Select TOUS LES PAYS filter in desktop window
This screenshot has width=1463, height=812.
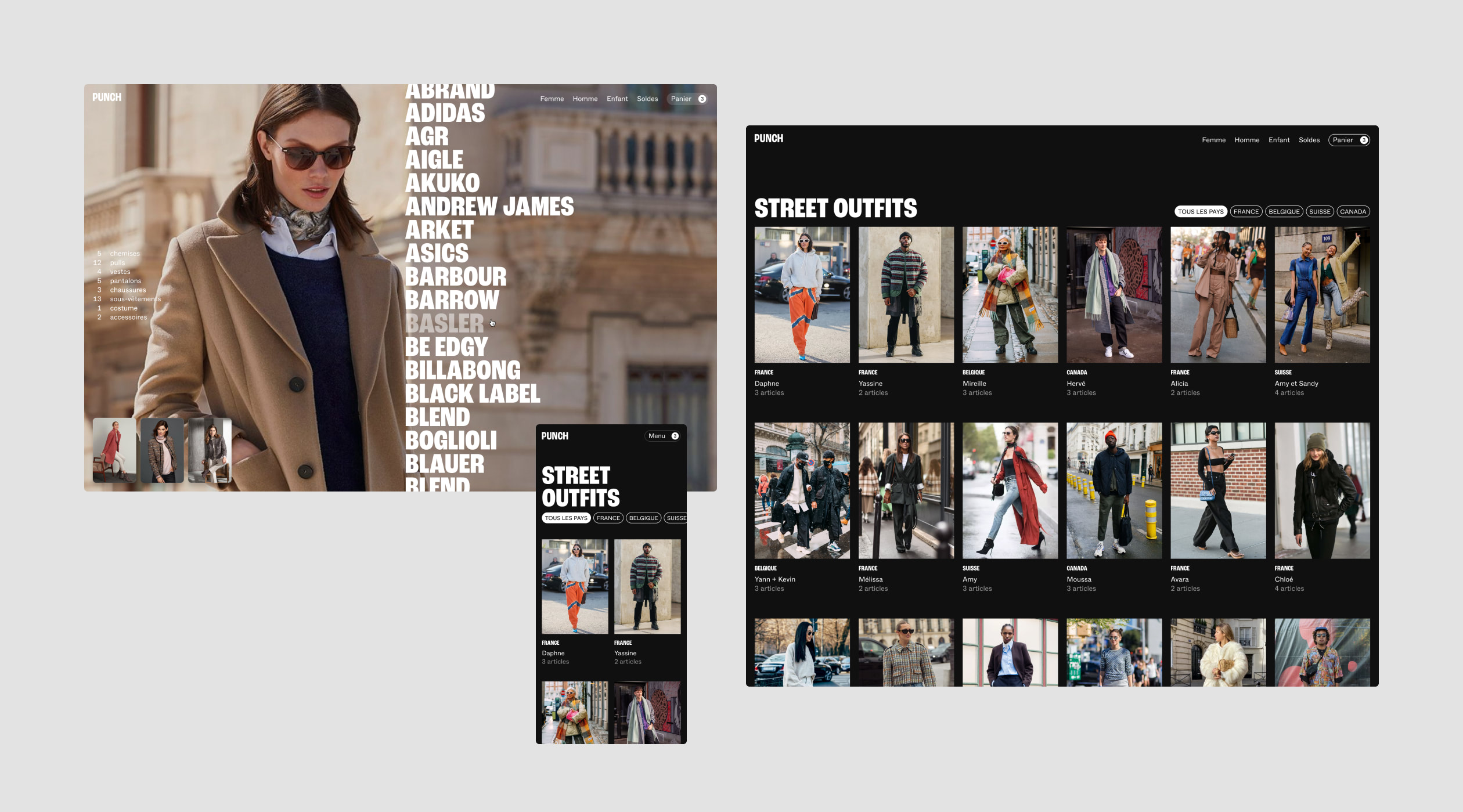(x=1201, y=211)
